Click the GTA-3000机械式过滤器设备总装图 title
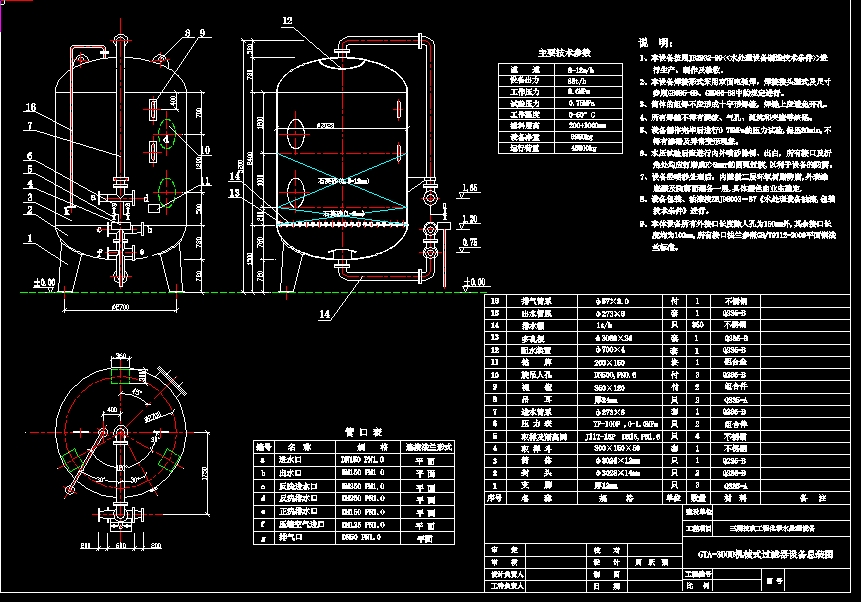Screen dimensions: 861x602 767,554
